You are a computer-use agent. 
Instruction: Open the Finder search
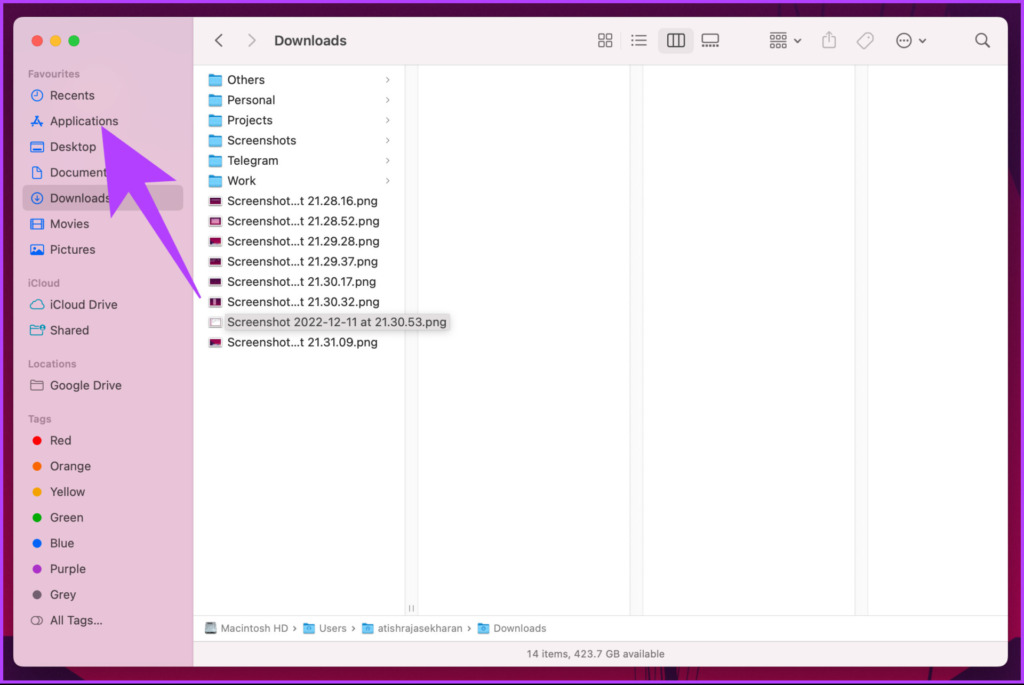982,40
